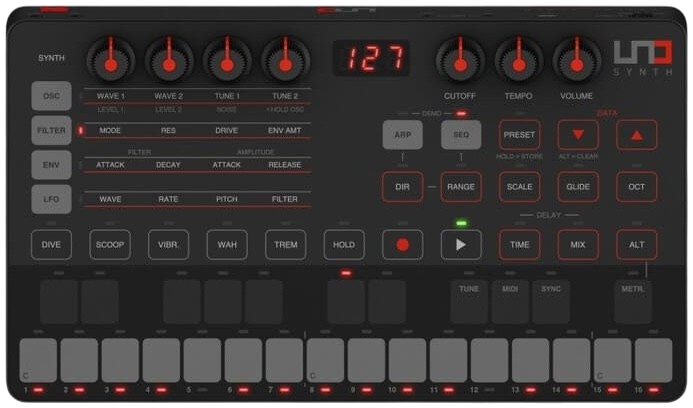The image size is (693, 408).
Task: Click the data up arrow button
Action: (636, 135)
